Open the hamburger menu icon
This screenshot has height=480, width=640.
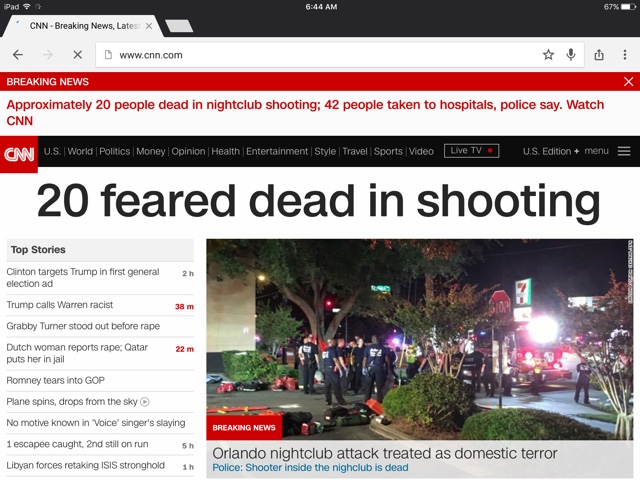pyautogui.click(x=624, y=151)
